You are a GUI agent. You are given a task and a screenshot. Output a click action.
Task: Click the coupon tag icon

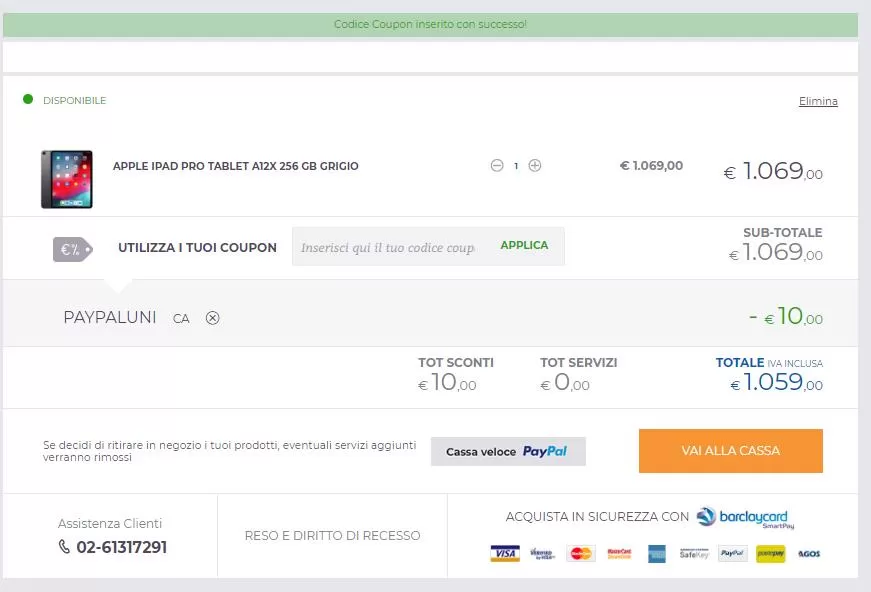[73, 249]
